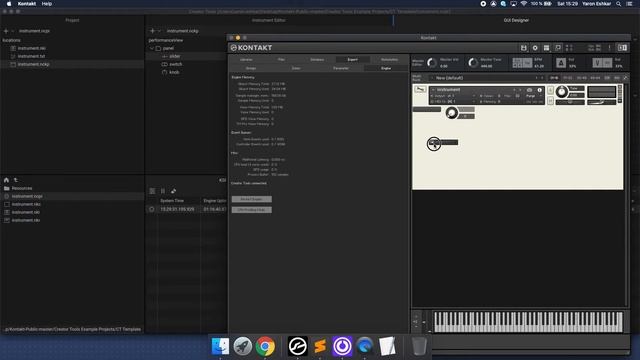Screen dimensions: 640x360
Task: Switch to the Automation tab in Kontakt browser
Action: click(x=389, y=60)
